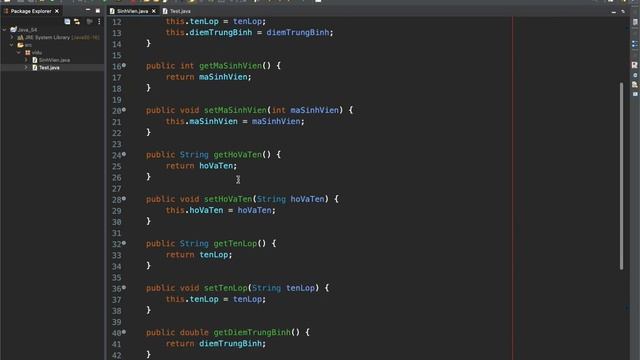
Task: Collapse the Java_54 project node
Action: point(4,30)
